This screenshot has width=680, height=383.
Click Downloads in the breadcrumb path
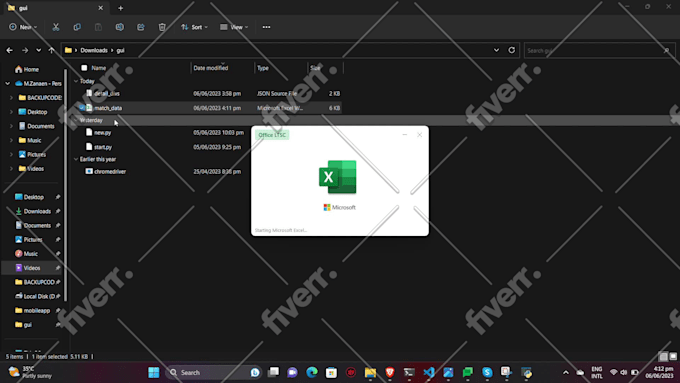pos(94,50)
